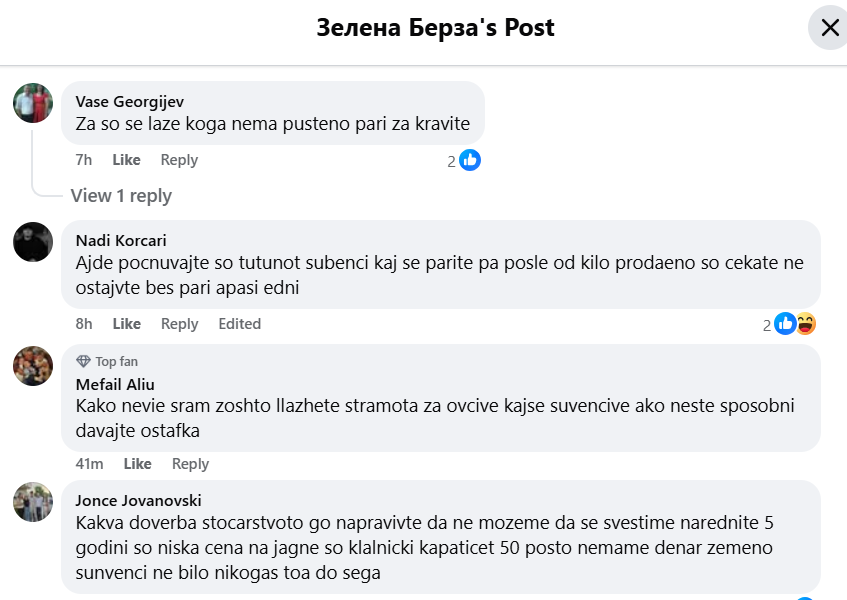
Task: Click the 41m timestamp on Mefail's comment
Action: [x=89, y=464]
